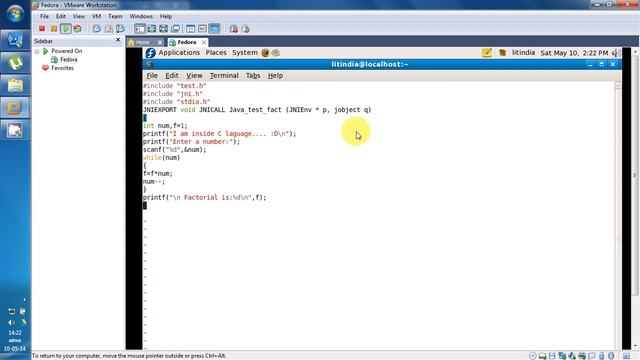Launch Firefox from the Fedora panel
The height and width of the screenshot is (360, 640).
(x=265, y=53)
